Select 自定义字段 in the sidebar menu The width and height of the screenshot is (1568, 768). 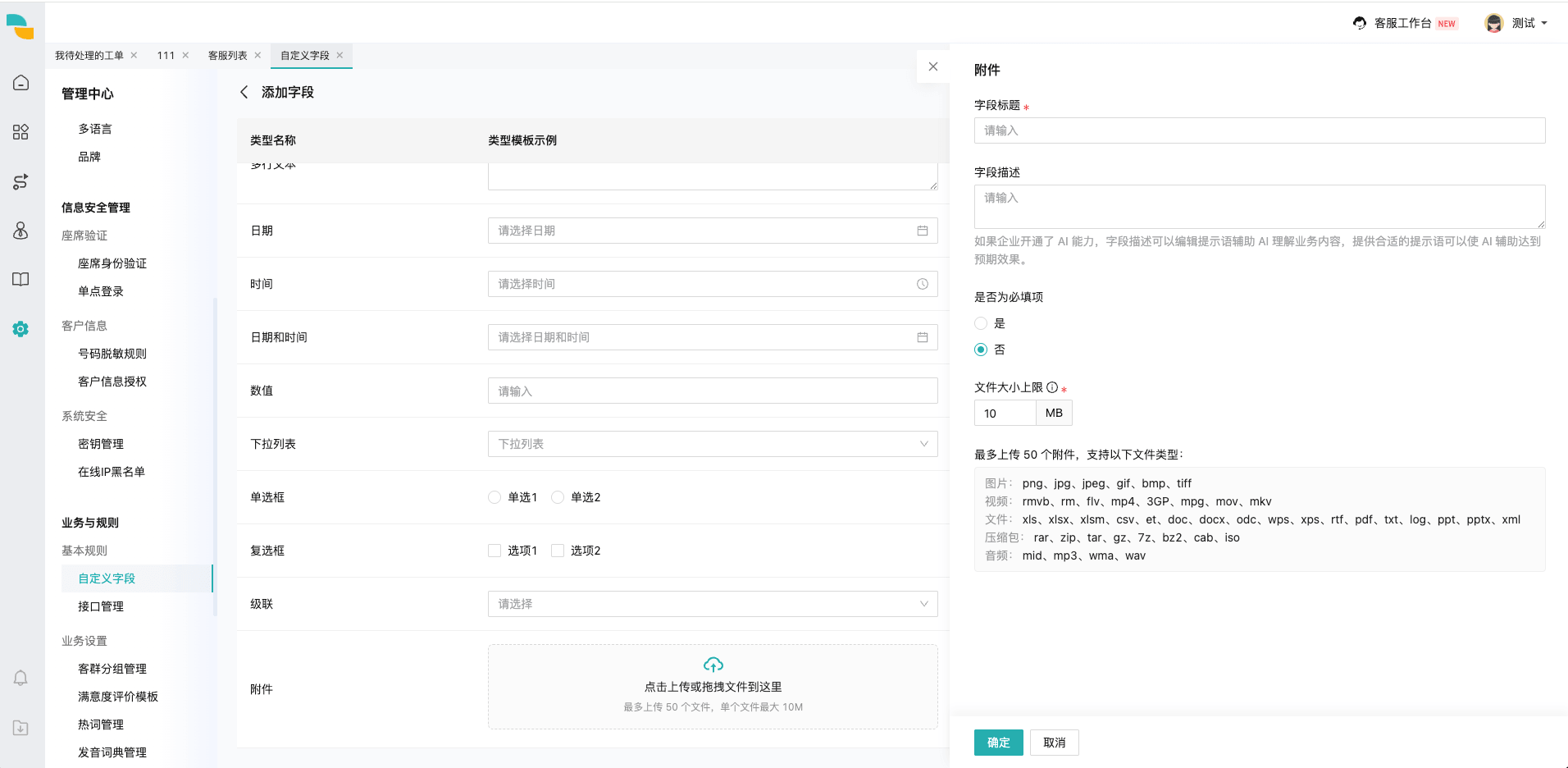pyautogui.click(x=137, y=578)
